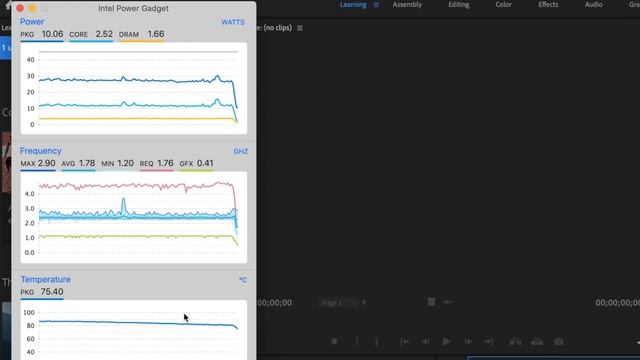Step forward one frame in Source monitor
640x360 pixels.
(468, 341)
